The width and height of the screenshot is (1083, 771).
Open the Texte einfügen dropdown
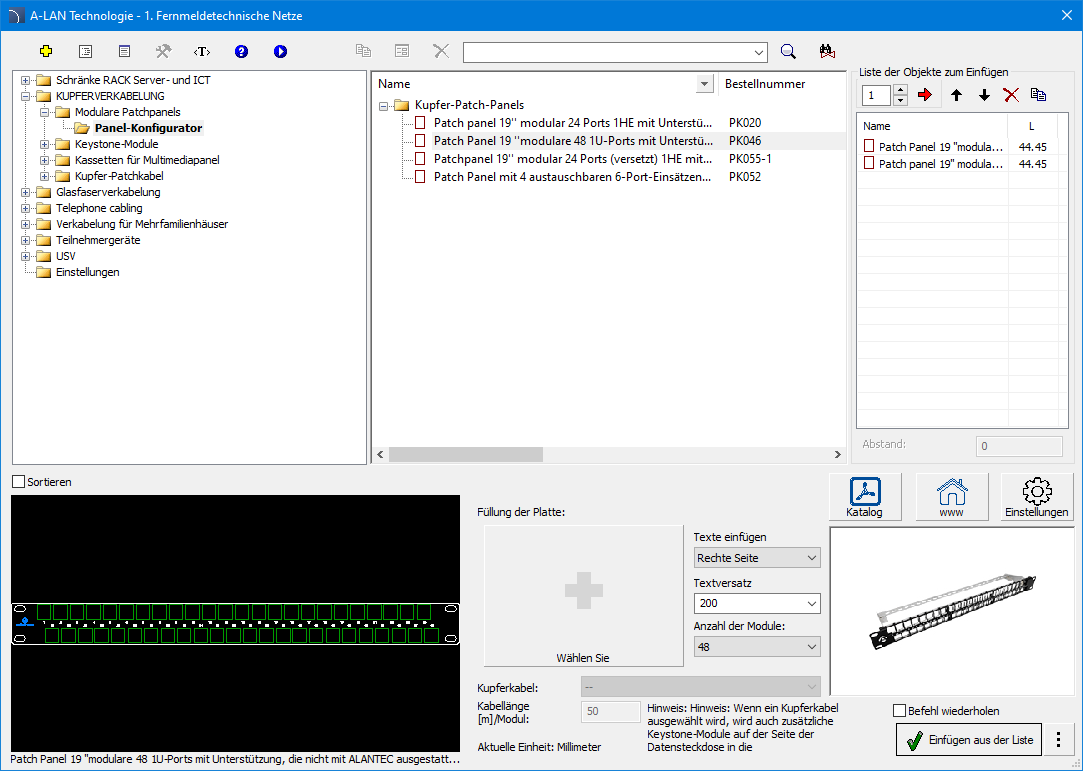757,558
